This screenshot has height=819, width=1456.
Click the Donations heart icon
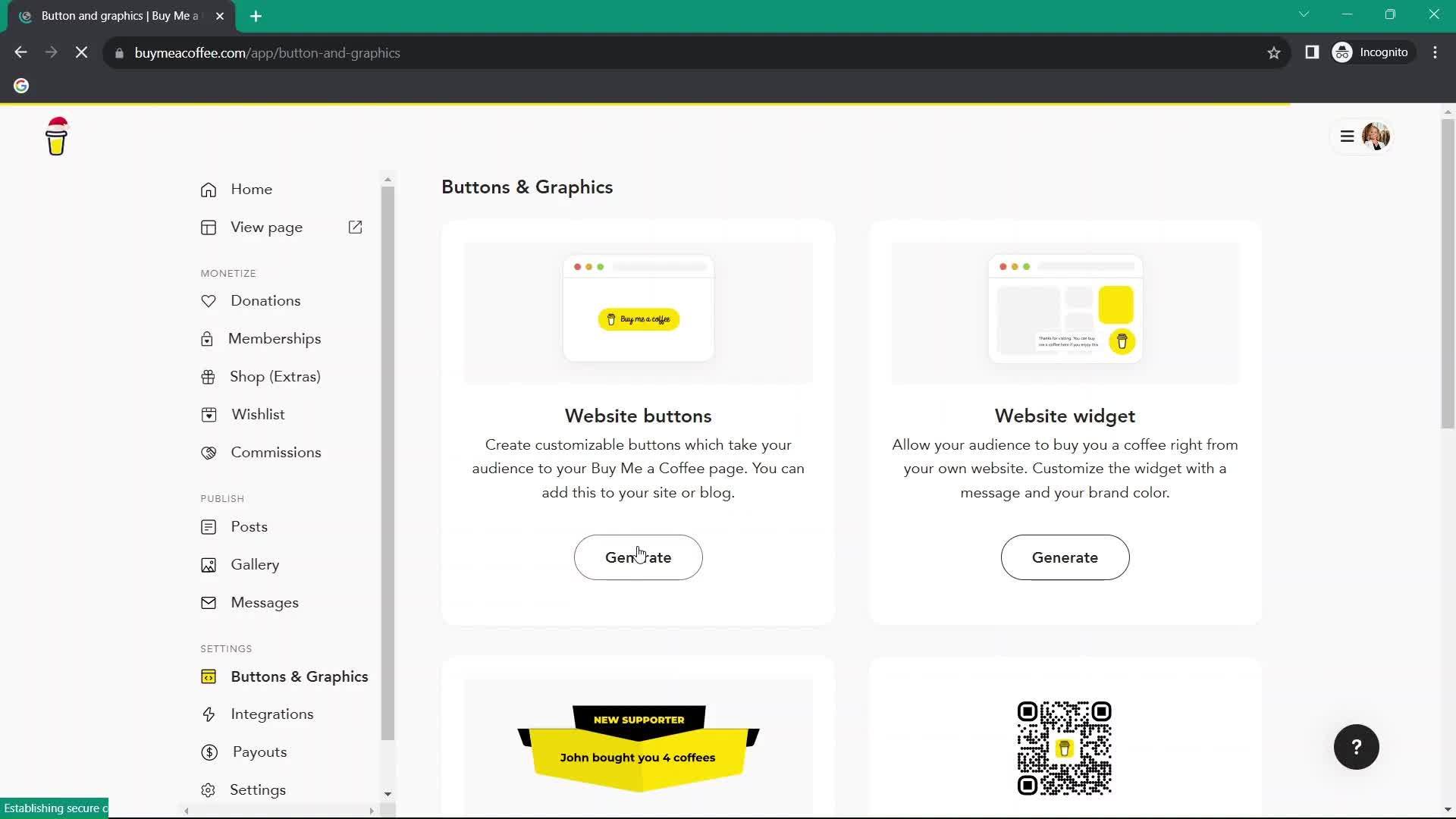click(208, 300)
